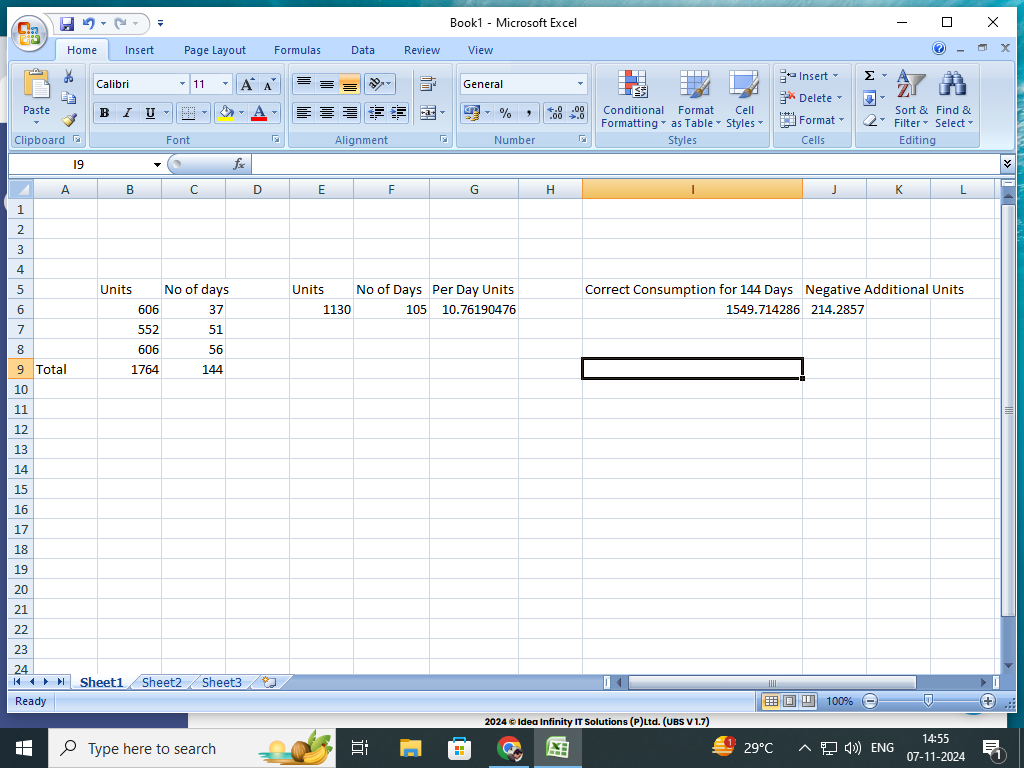Apply comma style number format
1024x768 pixels.
click(528, 113)
